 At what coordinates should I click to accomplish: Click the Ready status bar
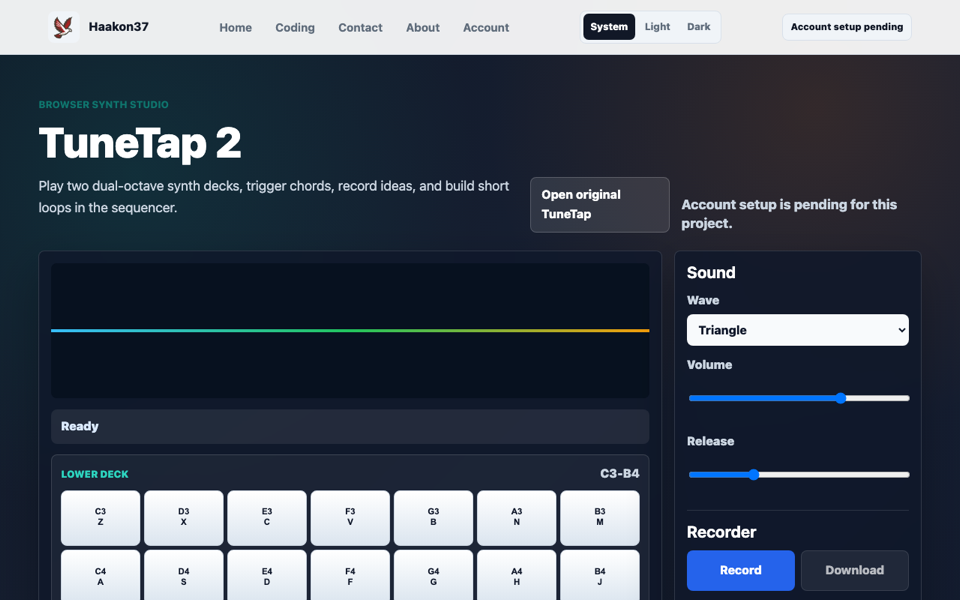350,427
